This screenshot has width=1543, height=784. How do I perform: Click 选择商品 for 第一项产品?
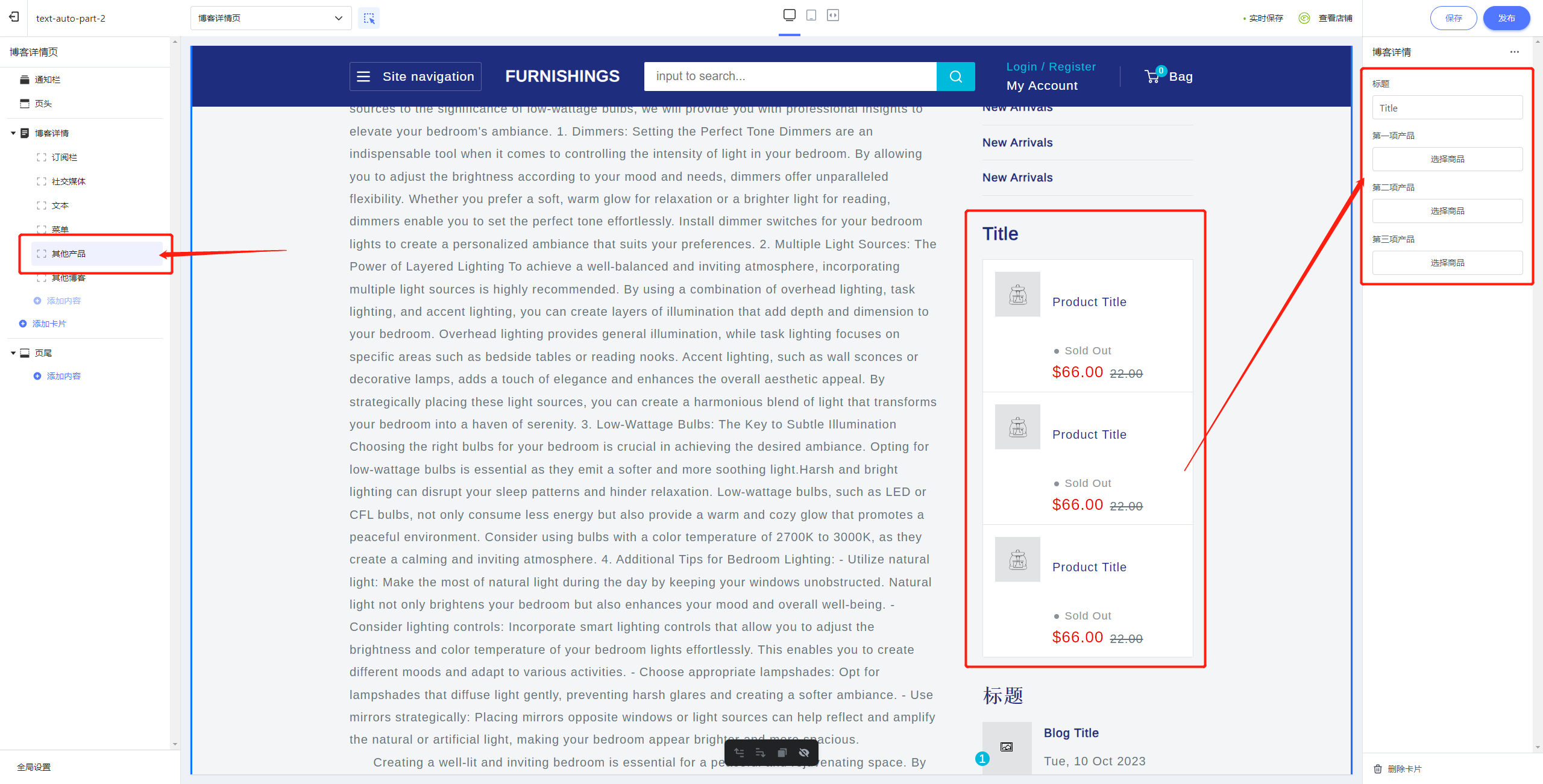tap(1447, 159)
